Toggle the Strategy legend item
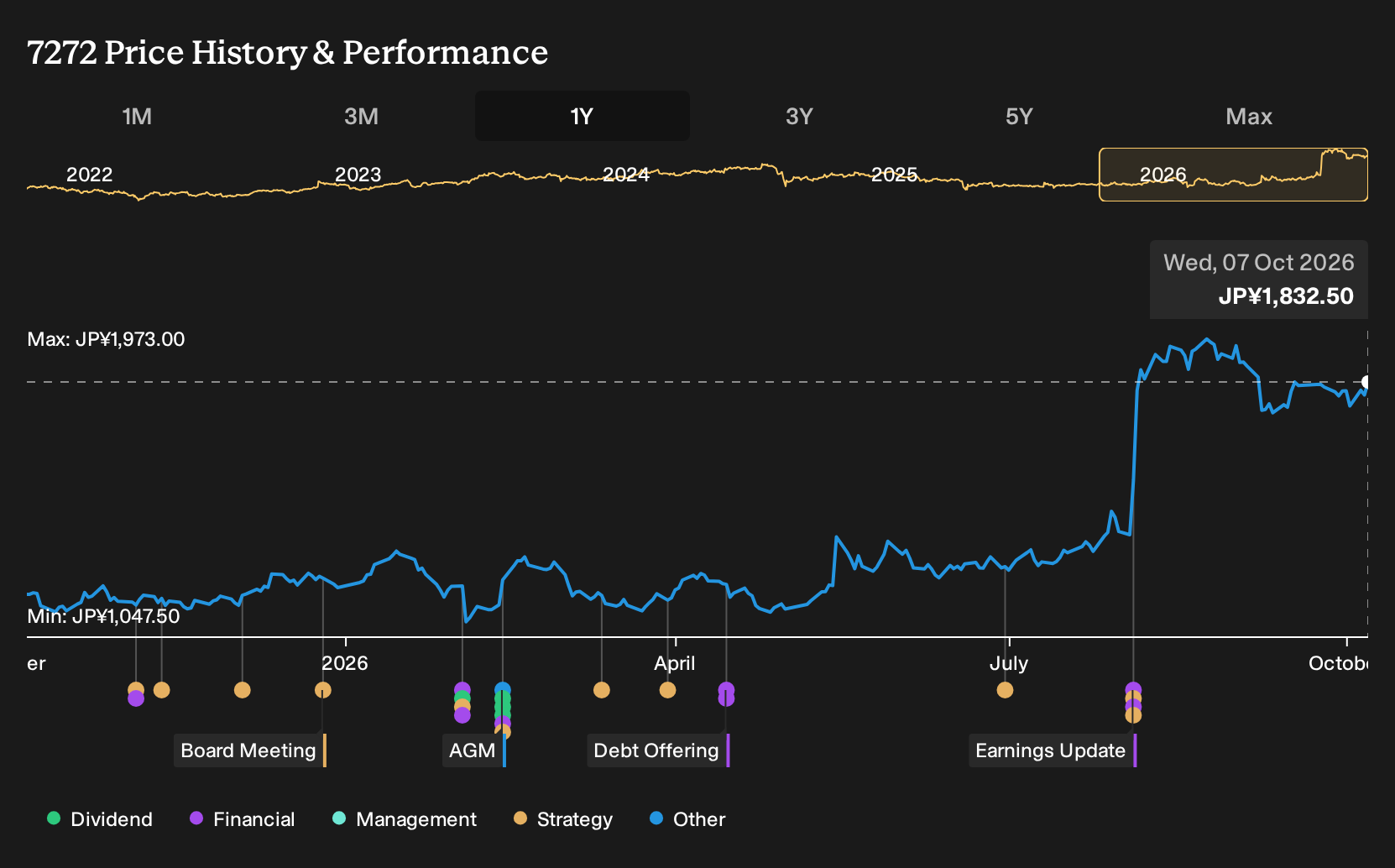The image size is (1395, 868). click(563, 819)
